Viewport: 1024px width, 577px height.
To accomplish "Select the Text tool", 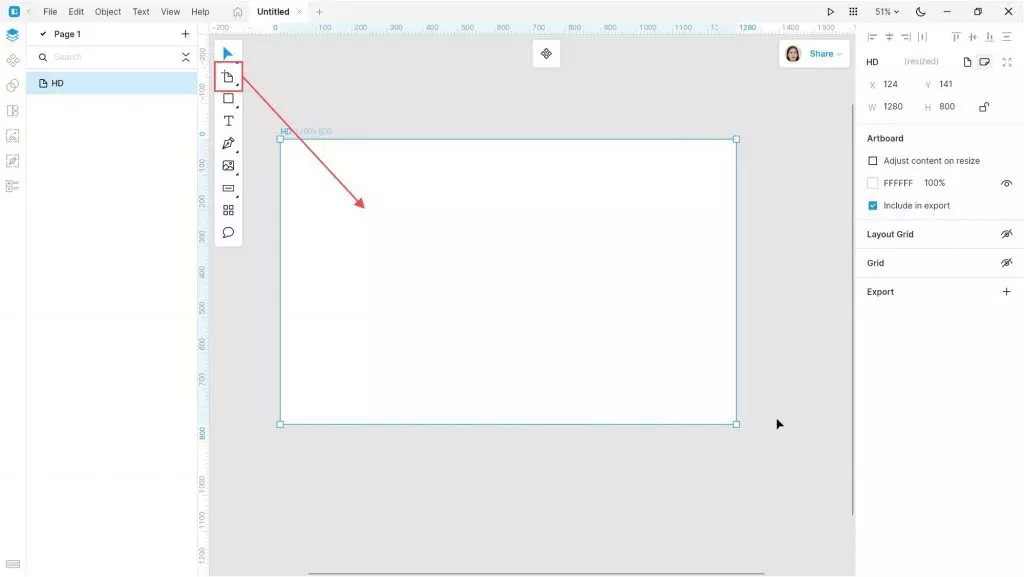I will point(228,121).
